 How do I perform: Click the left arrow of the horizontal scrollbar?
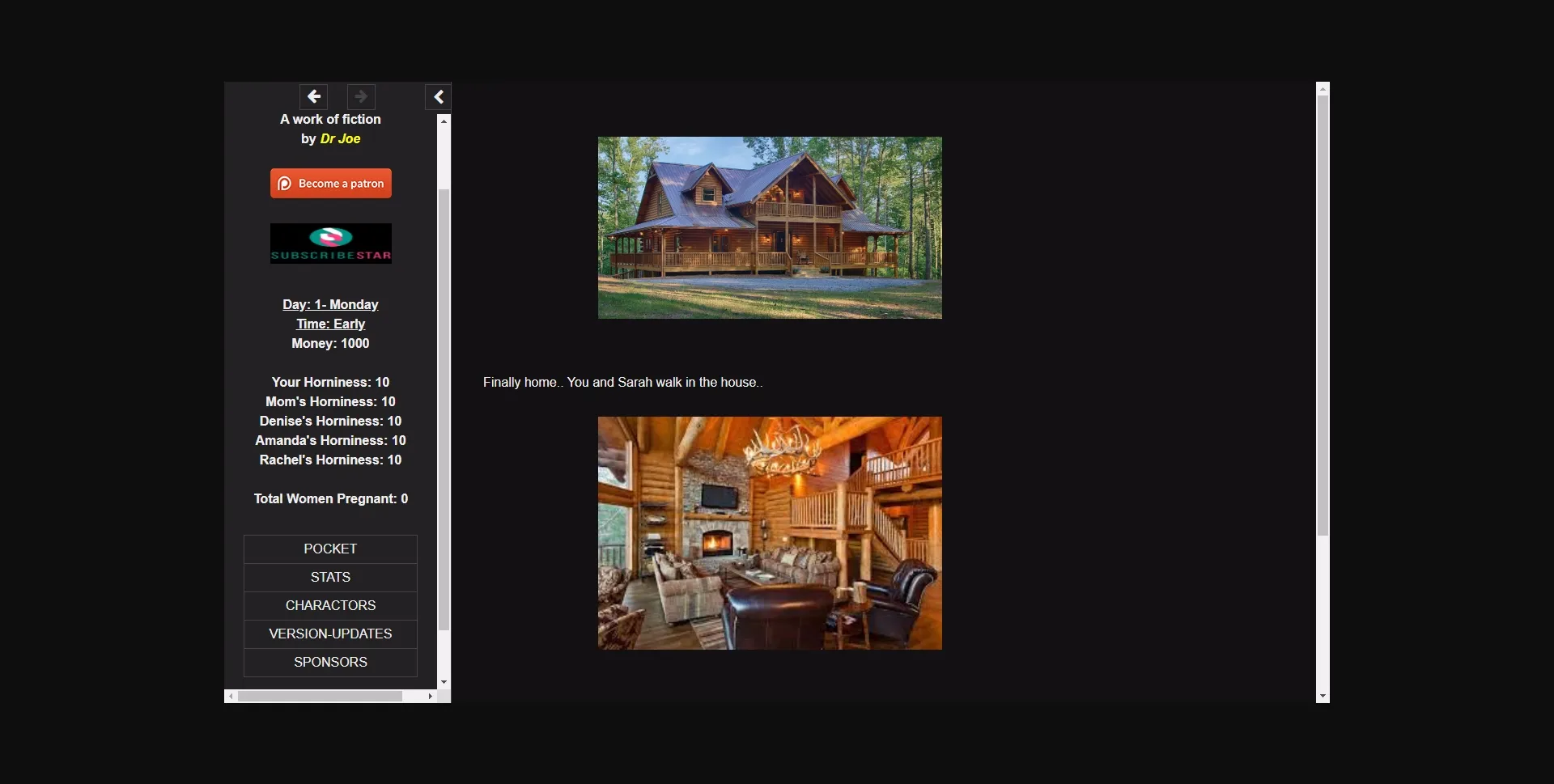tap(231, 696)
